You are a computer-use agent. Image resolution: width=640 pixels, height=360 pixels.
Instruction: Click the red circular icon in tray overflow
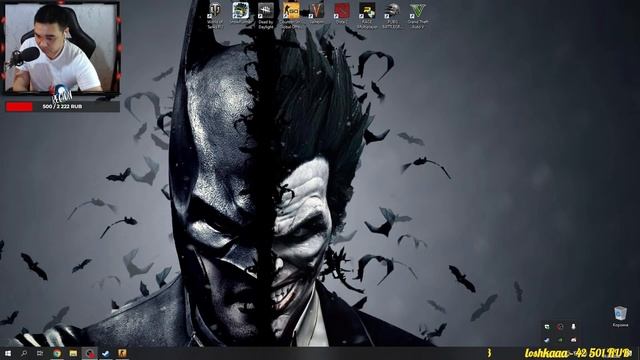point(560,327)
